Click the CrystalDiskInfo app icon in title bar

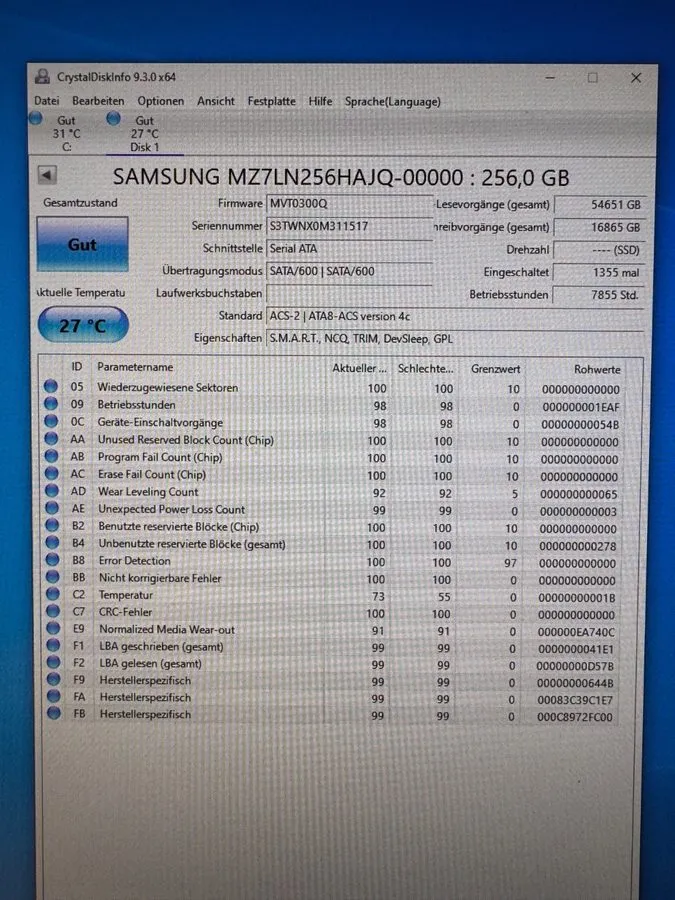[x=42, y=76]
